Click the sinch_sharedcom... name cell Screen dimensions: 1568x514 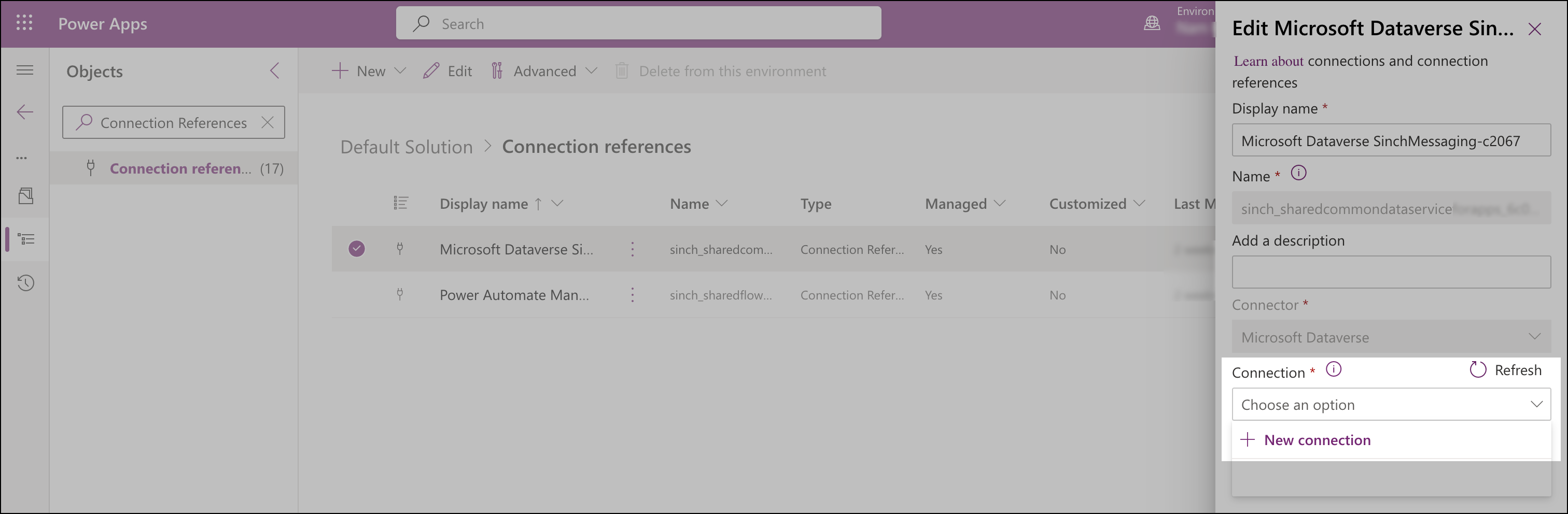pos(721,249)
